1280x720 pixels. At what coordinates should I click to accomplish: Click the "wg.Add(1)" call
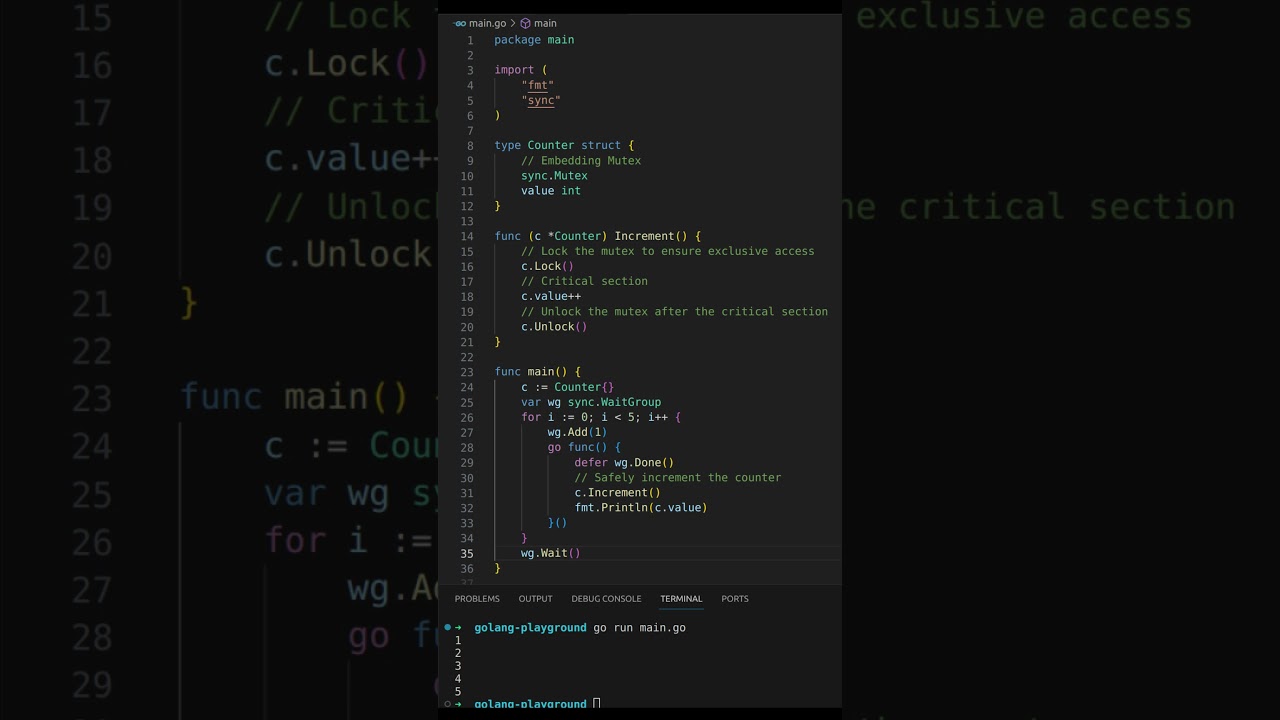click(x=577, y=432)
